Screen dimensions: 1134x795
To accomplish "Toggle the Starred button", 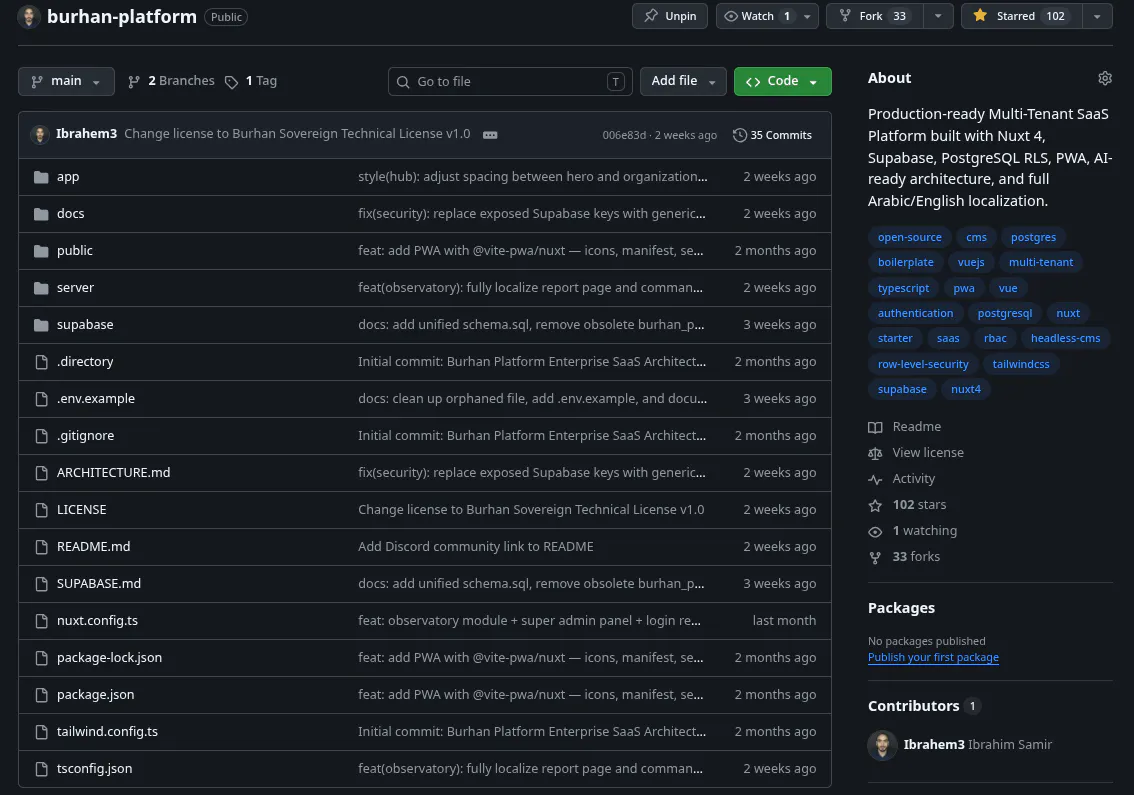I will pos(1021,16).
